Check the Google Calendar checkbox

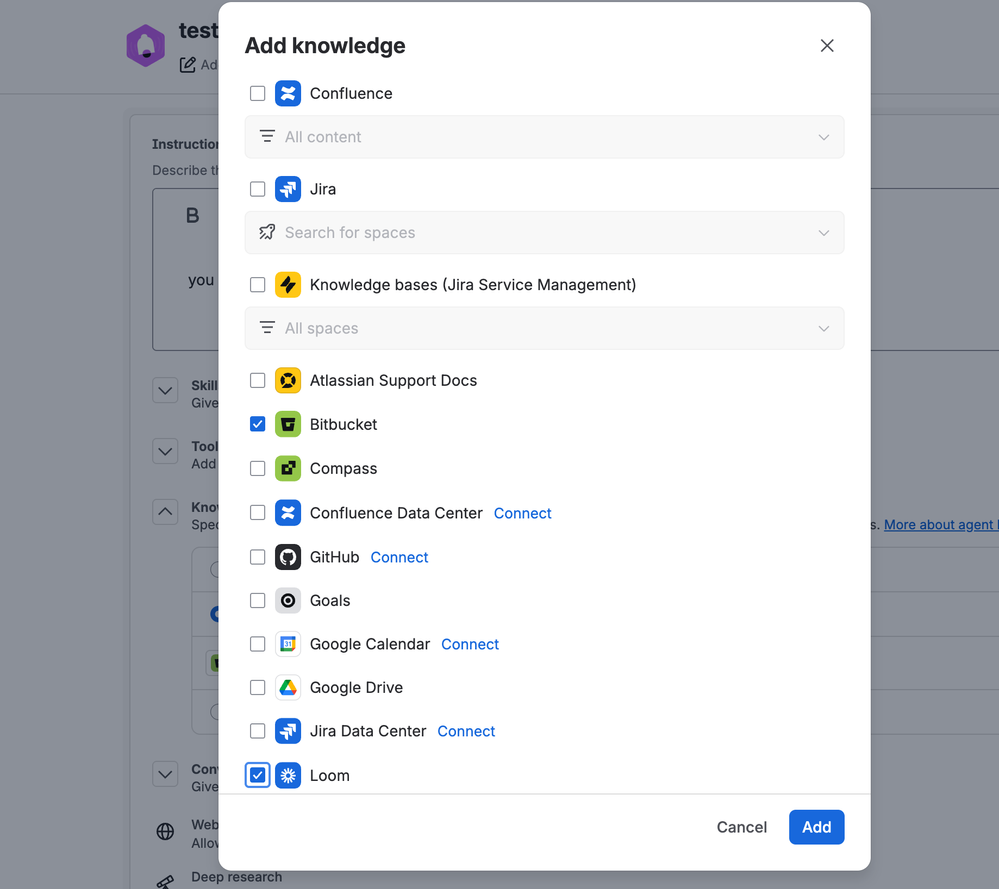[257, 644]
